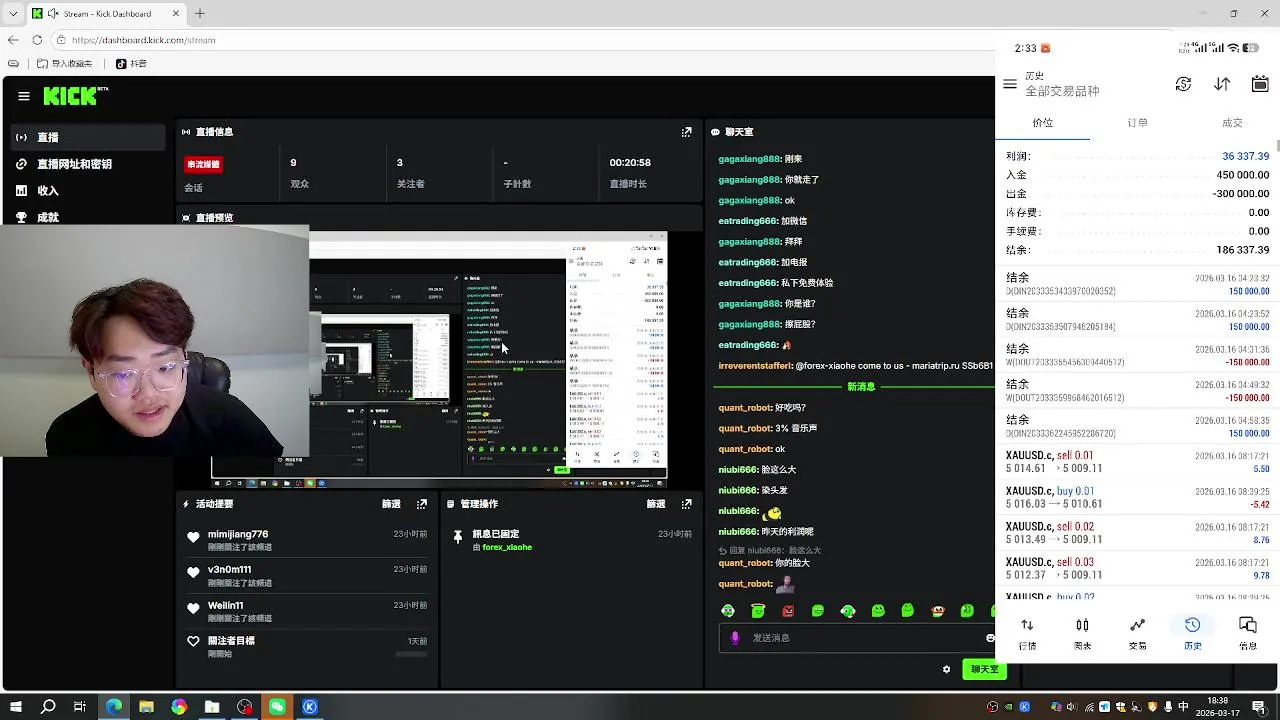Click the browser back arrow
The width and height of the screenshot is (1280, 720).
[13, 40]
